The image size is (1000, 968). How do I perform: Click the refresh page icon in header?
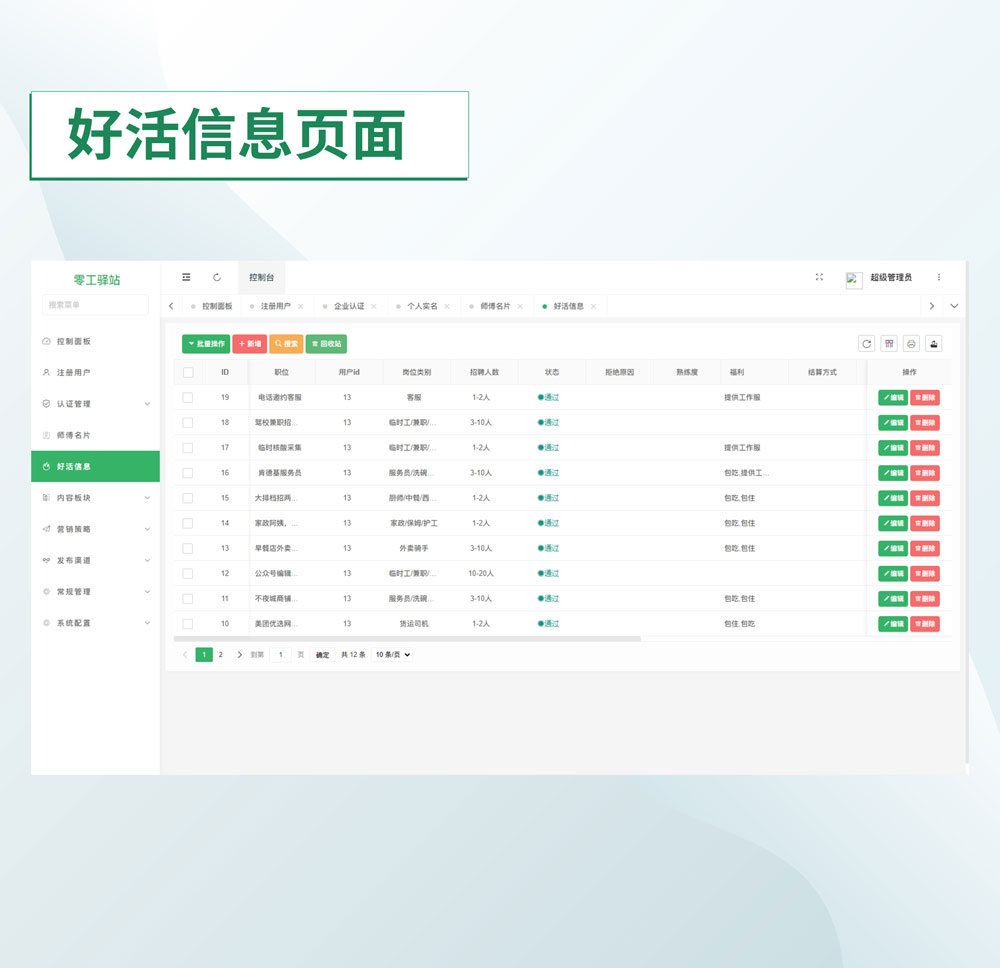(x=217, y=277)
